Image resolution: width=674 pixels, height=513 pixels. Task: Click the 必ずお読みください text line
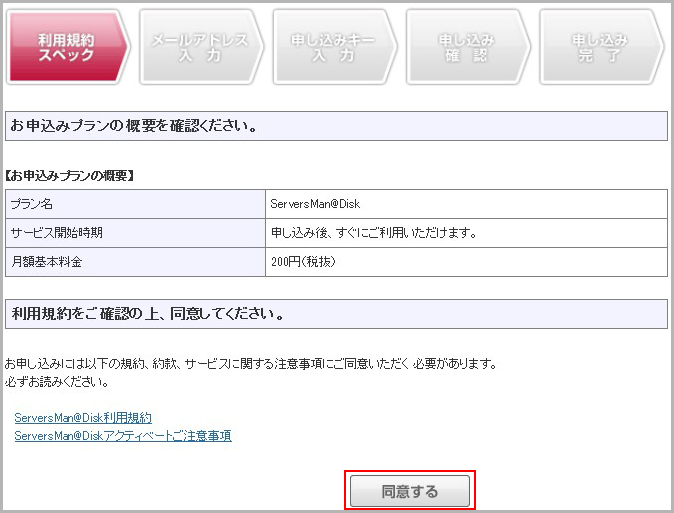pos(57,382)
